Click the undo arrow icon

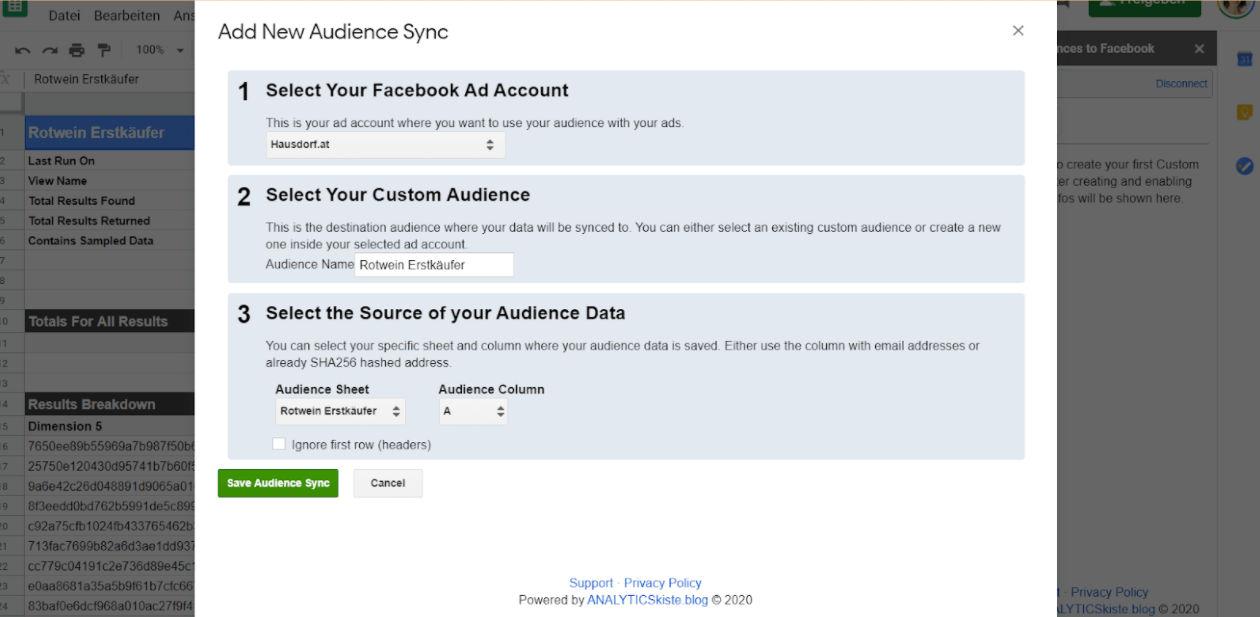(x=22, y=50)
